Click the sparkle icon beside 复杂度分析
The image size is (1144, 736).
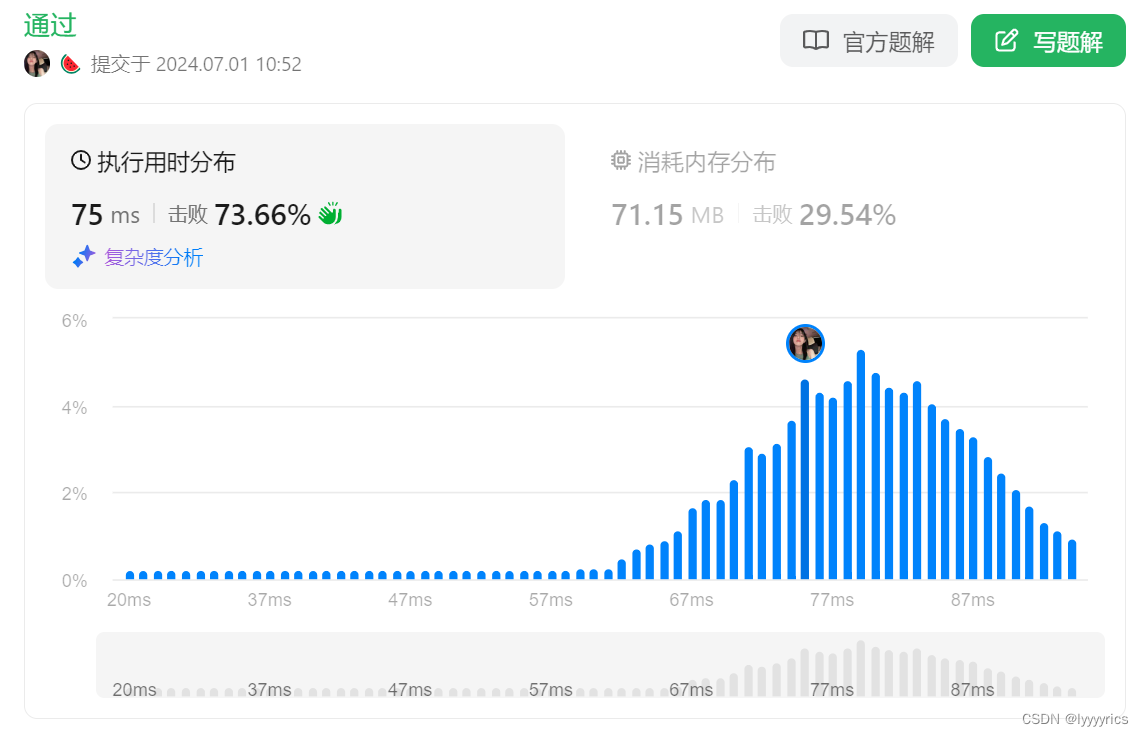(x=84, y=257)
